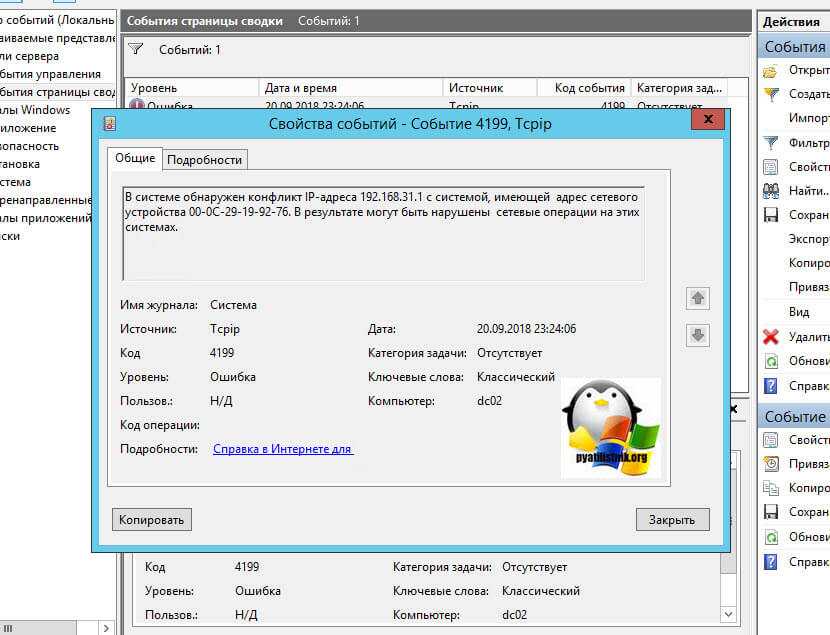This screenshot has width=830, height=635.
Task: Click the Фильтр funnel icon in actions panel
Action: pyautogui.click(x=770, y=143)
